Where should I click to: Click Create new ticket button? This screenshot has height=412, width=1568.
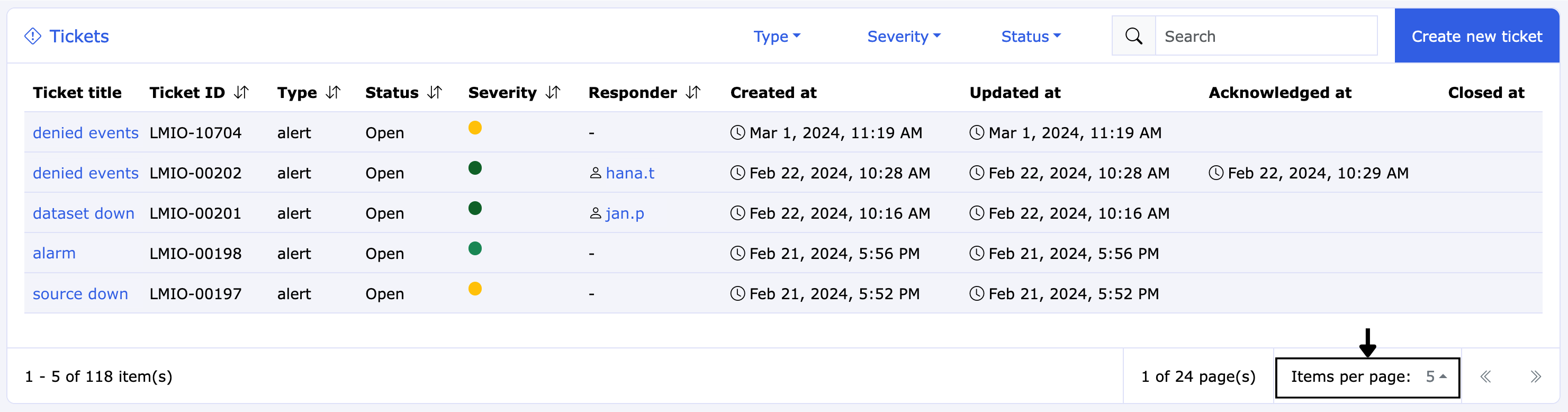coord(1477,37)
